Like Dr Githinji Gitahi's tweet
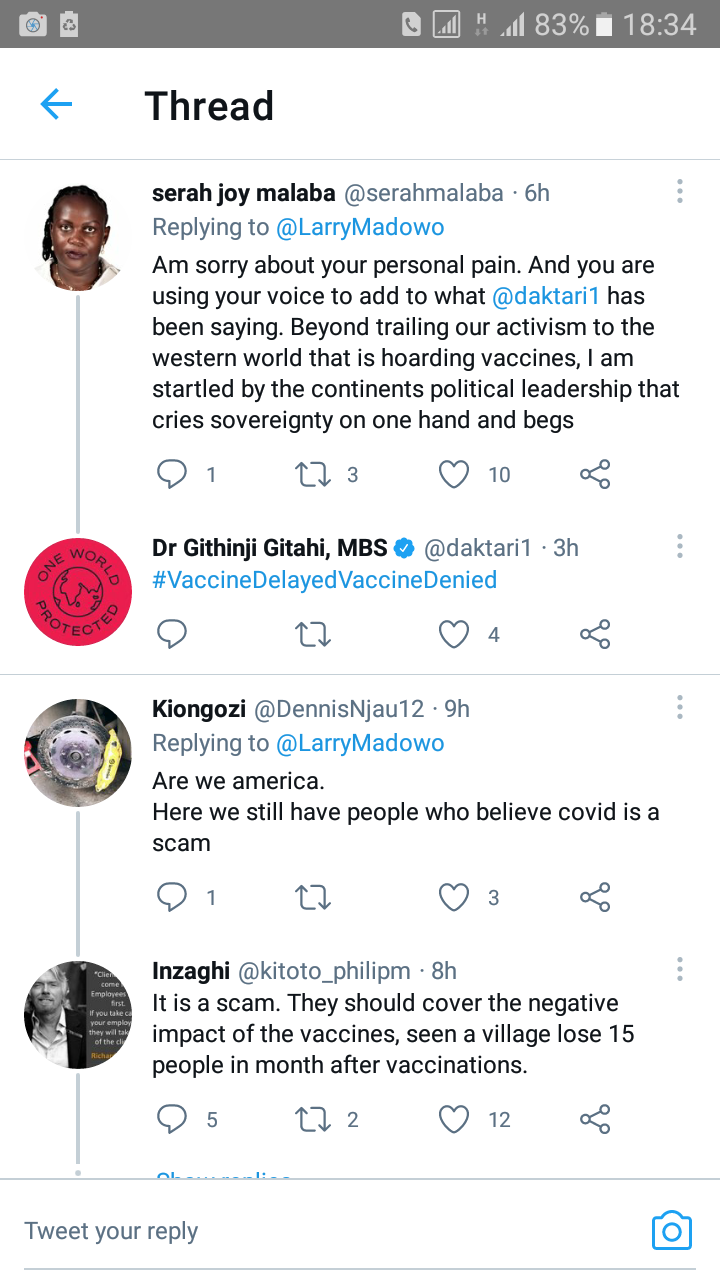The image size is (720, 1280). [x=454, y=634]
